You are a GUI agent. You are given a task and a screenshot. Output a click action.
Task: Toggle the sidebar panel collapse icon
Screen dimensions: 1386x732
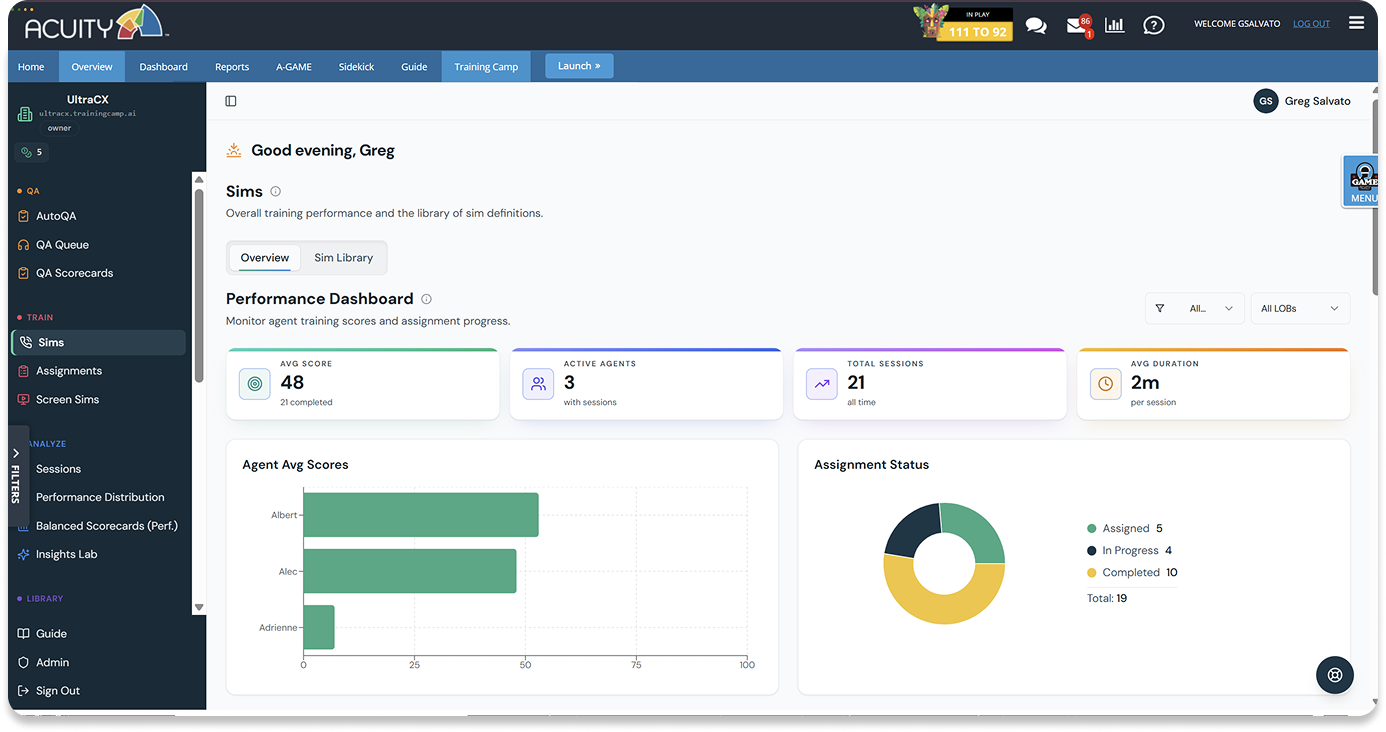click(231, 101)
